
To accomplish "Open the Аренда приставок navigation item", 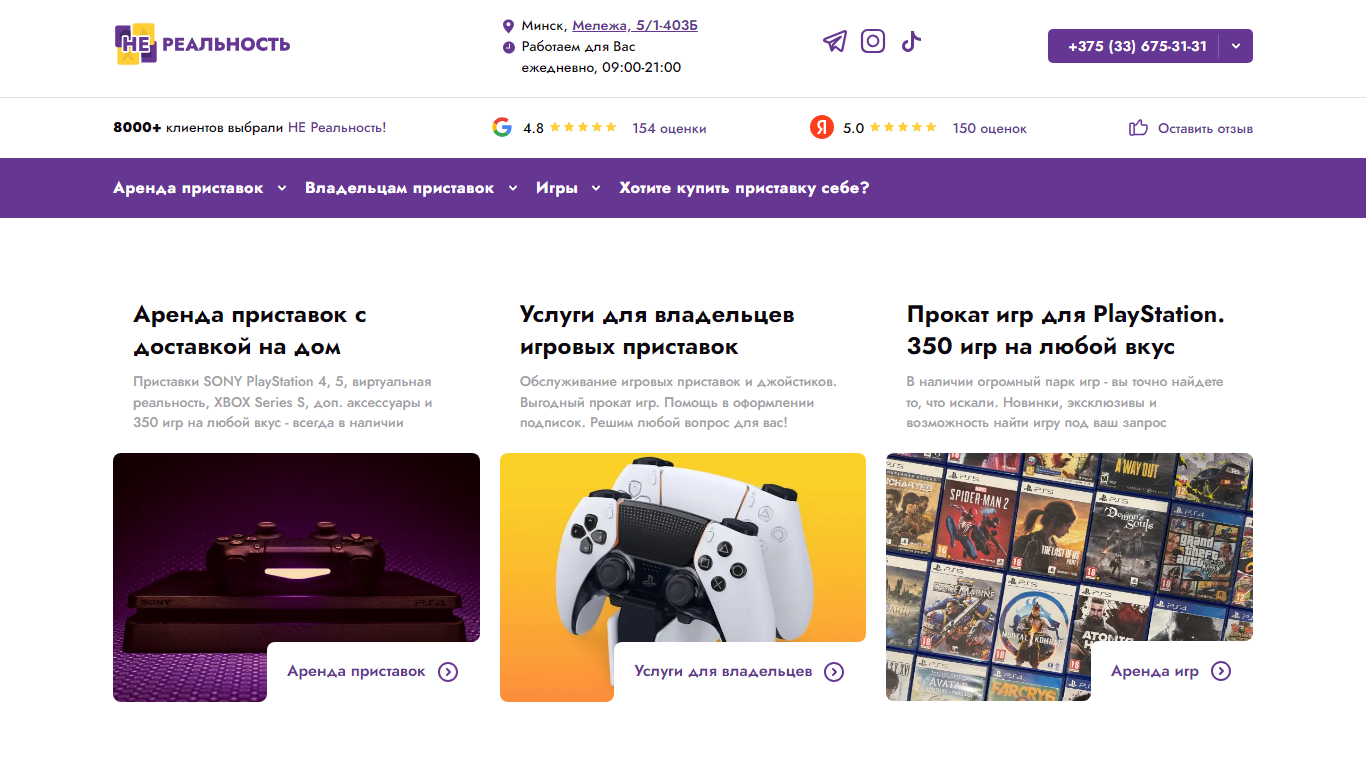I will click(188, 188).
